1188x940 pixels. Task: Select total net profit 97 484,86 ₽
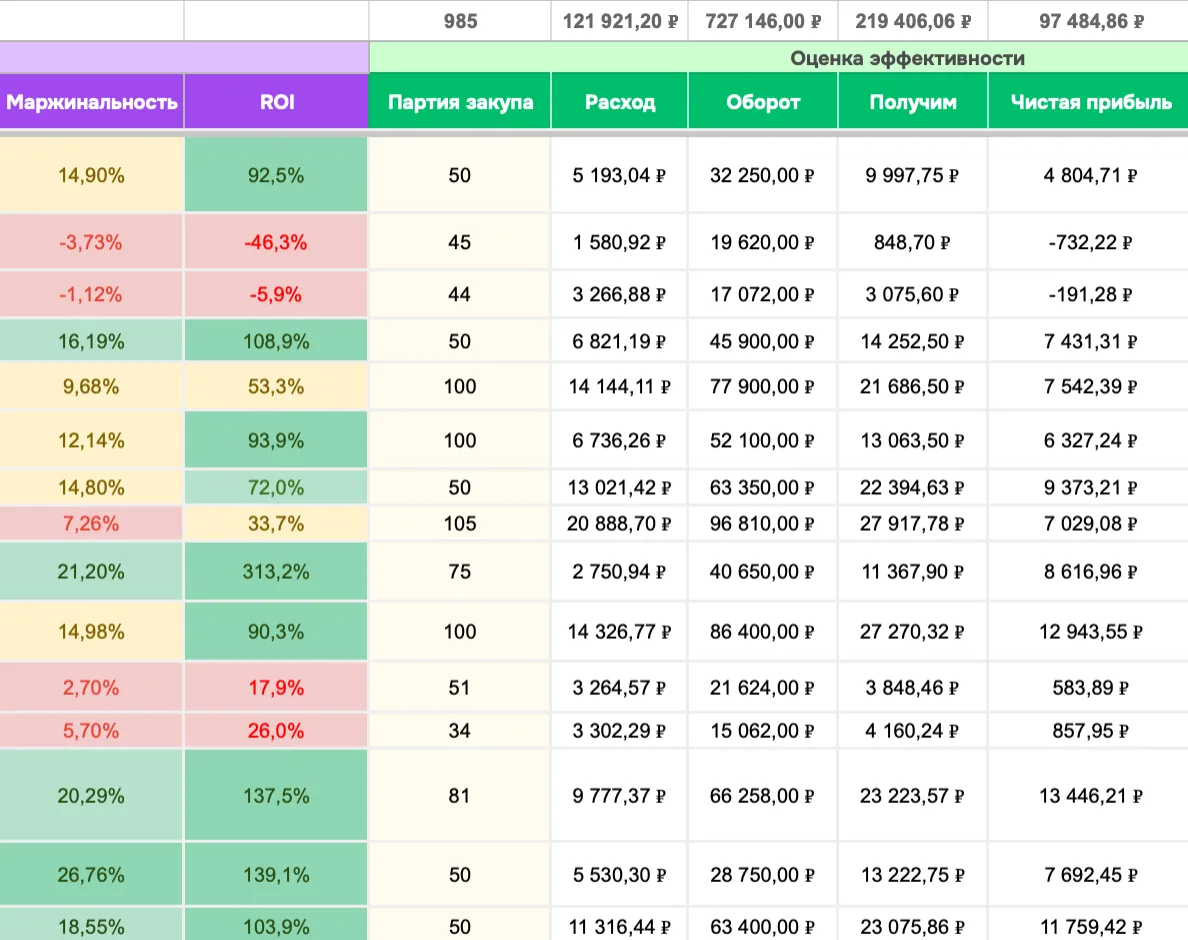pyautogui.click(x=1089, y=21)
